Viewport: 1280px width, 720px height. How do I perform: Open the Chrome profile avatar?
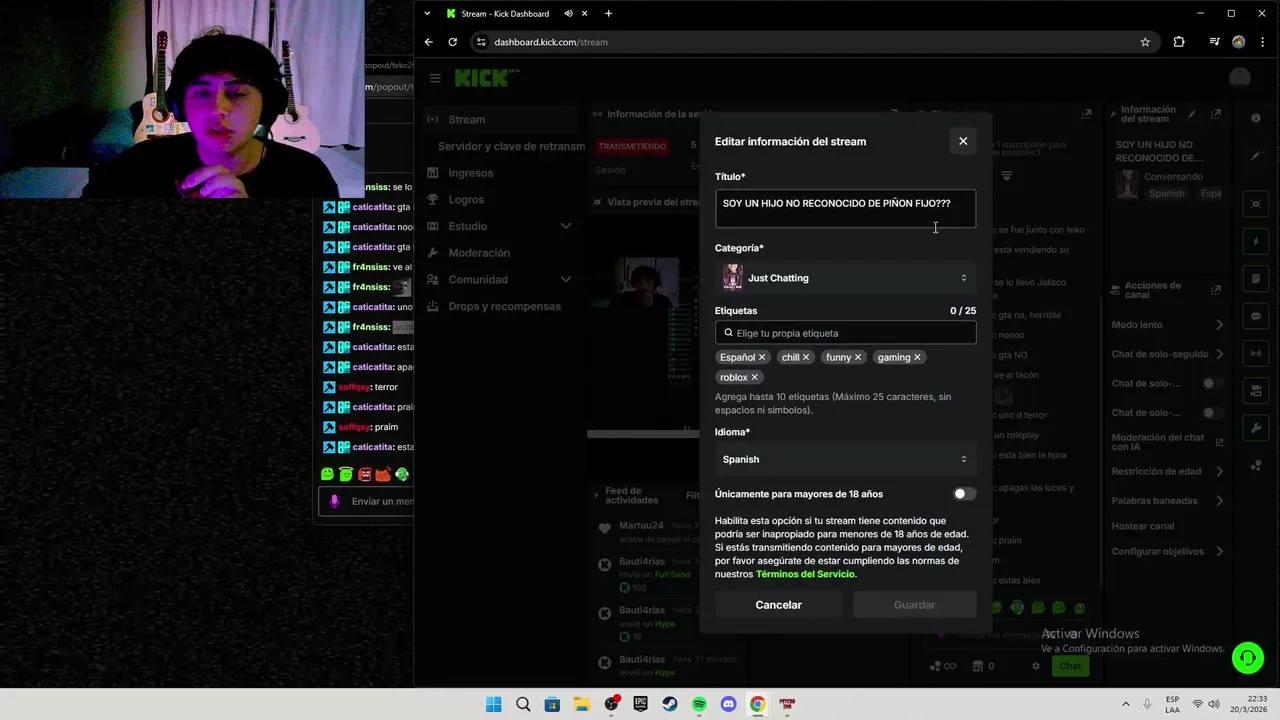1239,42
